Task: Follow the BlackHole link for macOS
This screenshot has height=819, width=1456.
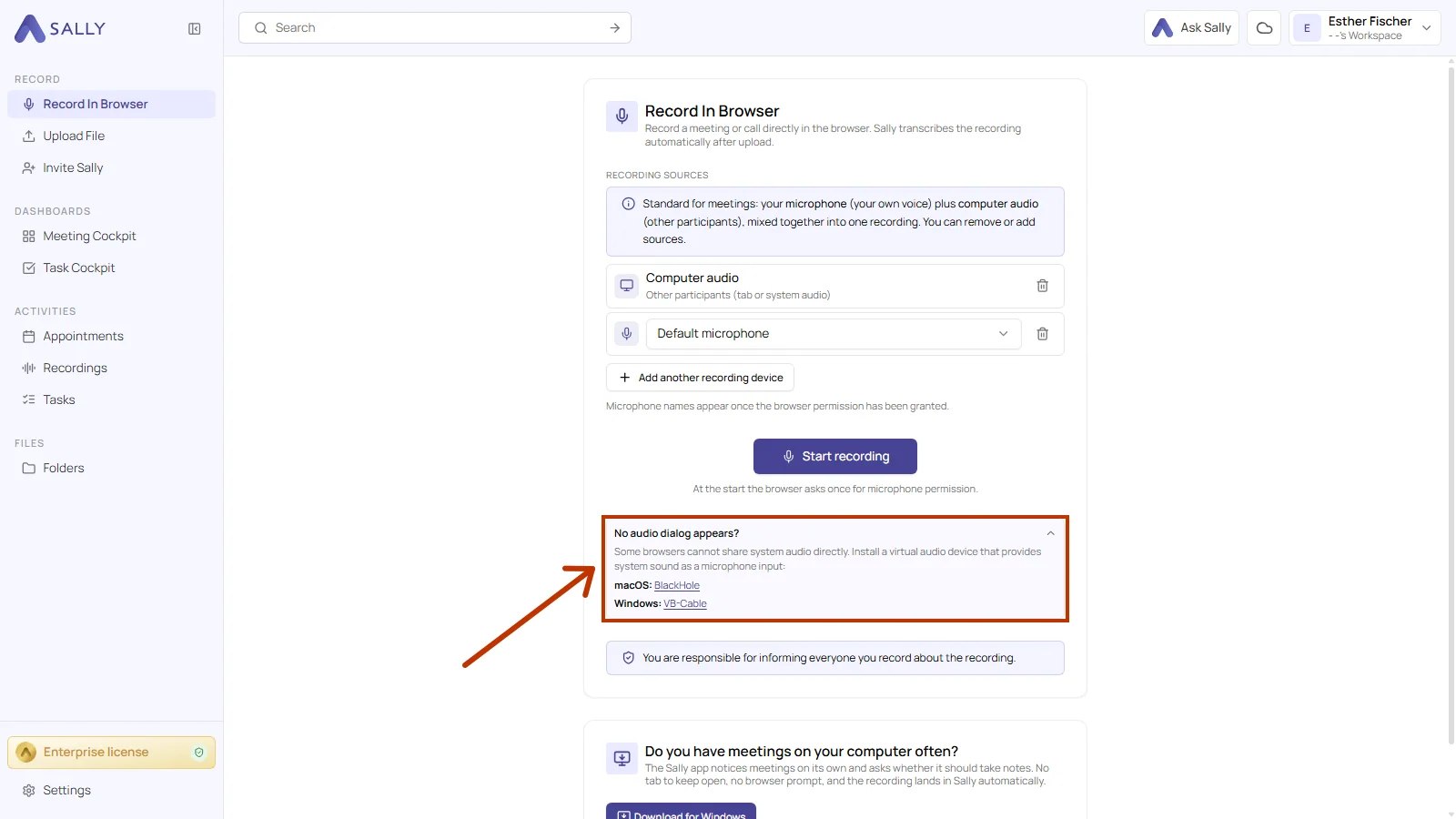Action: 677,586
